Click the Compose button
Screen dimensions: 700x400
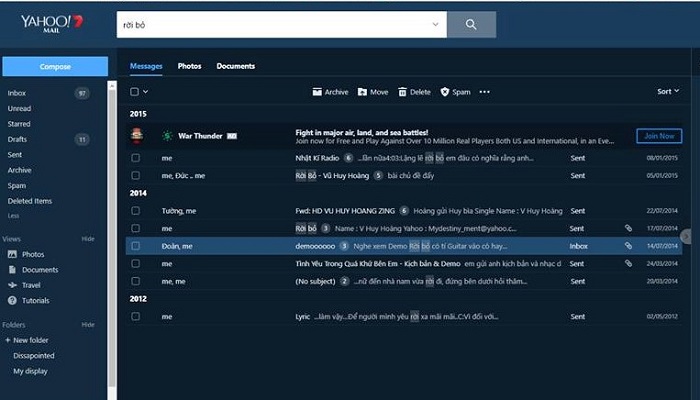click(x=55, y=67)
